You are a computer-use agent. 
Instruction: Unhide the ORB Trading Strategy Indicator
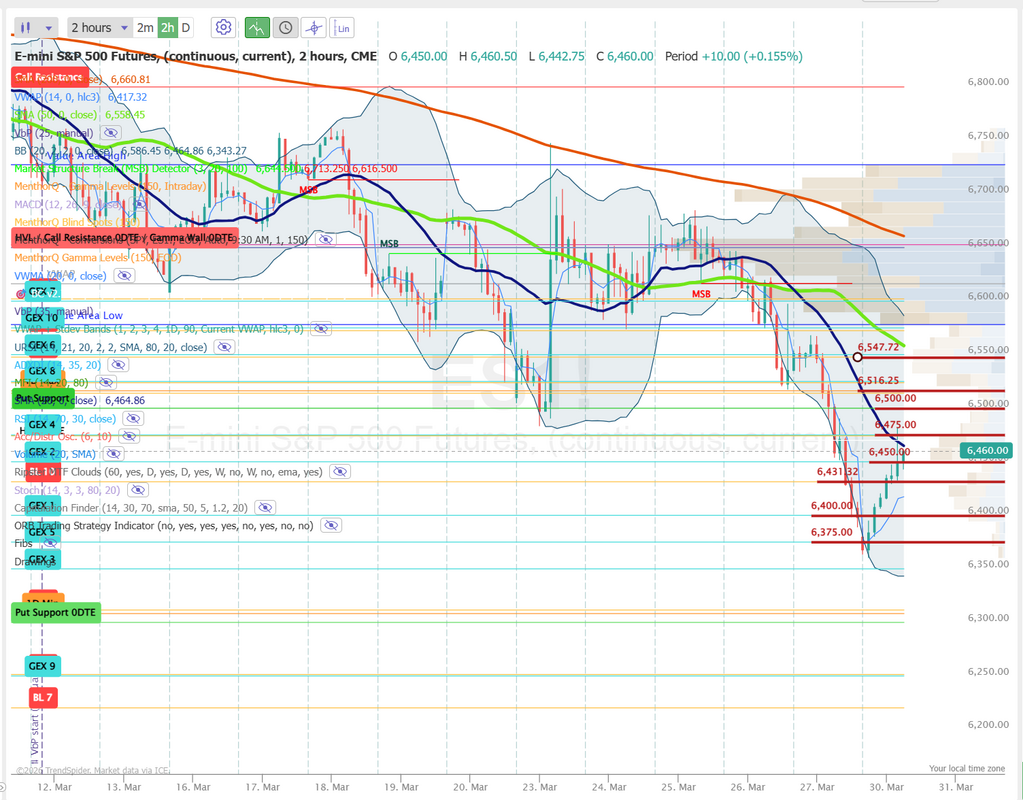tap(330, 526)
